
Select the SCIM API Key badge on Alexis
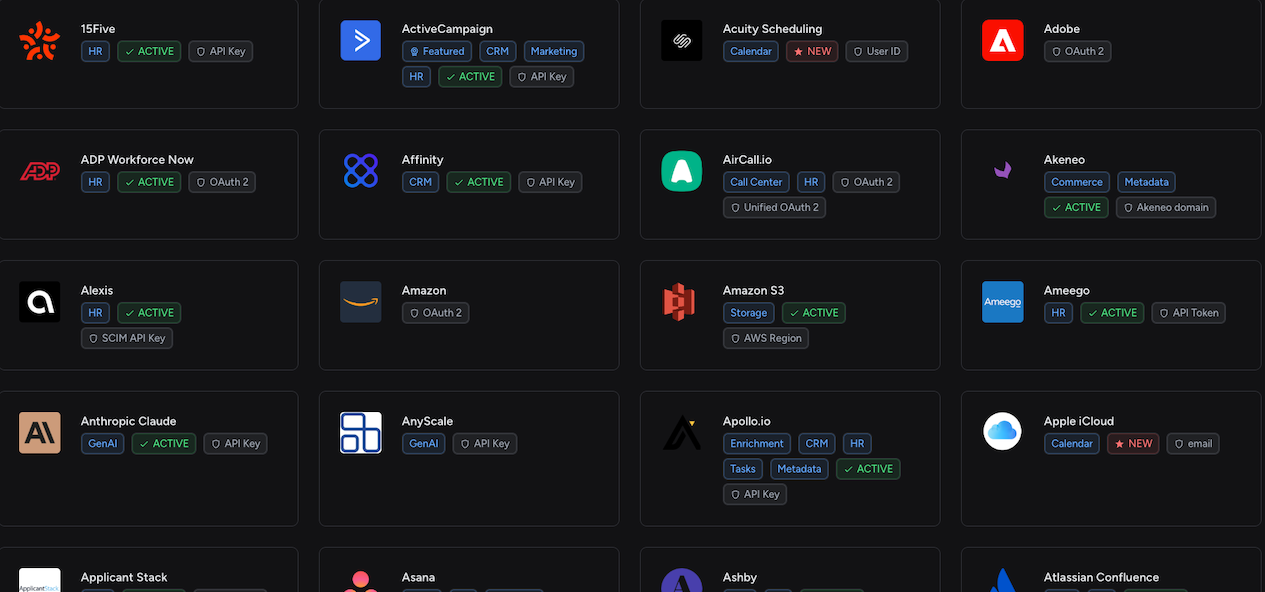coord(127,338)
